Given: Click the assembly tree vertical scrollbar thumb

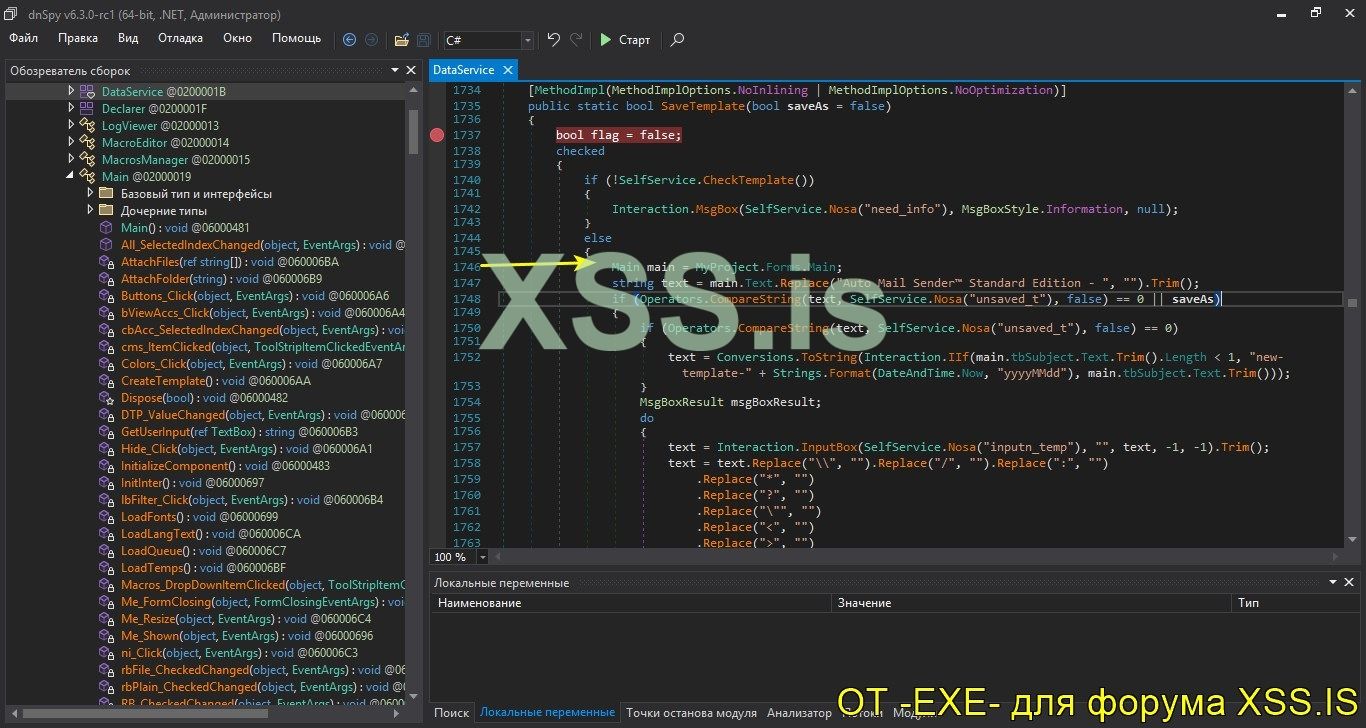Looking at the screenshot, I should pos(413,131).
